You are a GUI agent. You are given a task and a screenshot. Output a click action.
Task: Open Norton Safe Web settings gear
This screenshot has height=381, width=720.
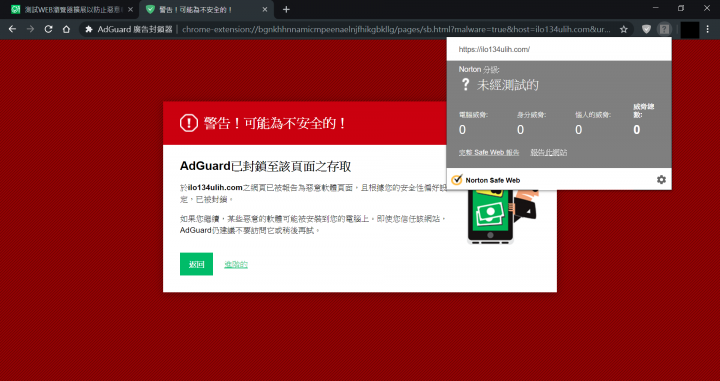point(661,180)
